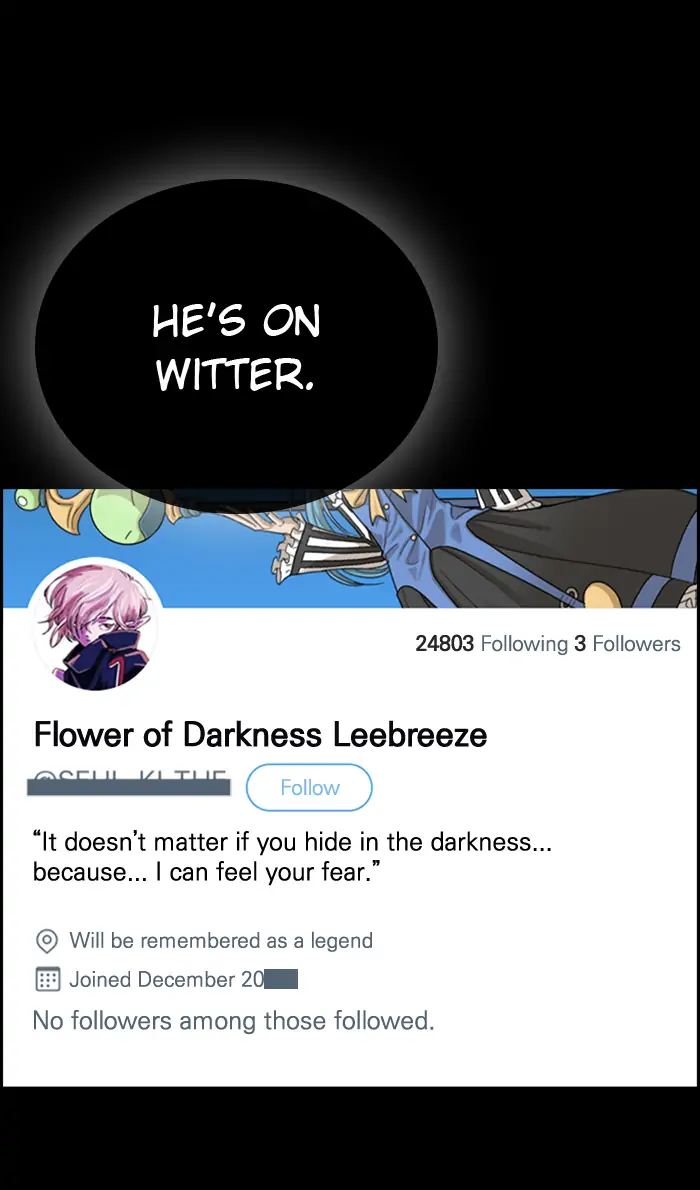The width and height of the screenshot is (700, 1190).
Task: Click the Joined December date text
Action: tap(166, 979)
